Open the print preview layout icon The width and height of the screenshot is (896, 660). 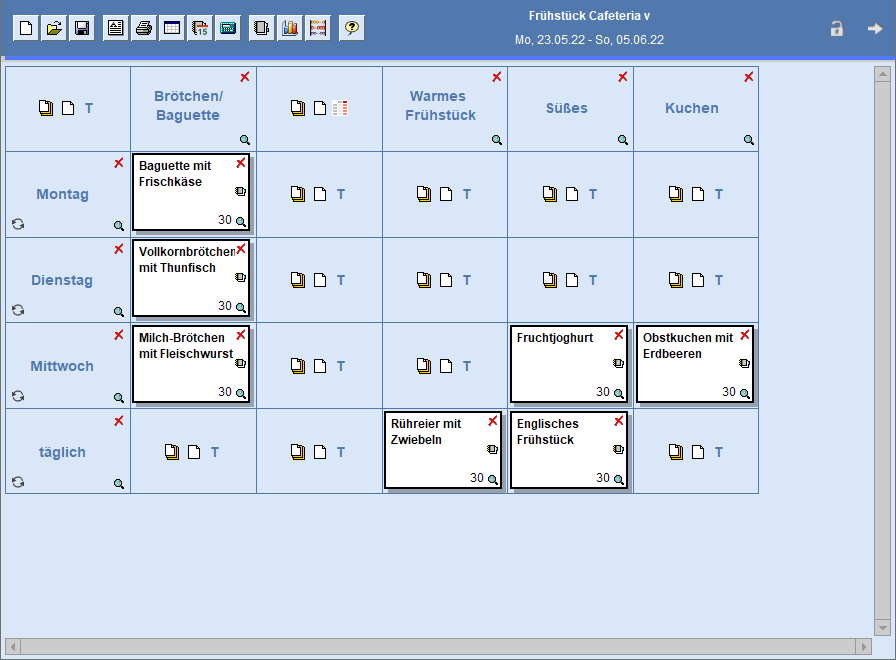(x=115, y=27)
